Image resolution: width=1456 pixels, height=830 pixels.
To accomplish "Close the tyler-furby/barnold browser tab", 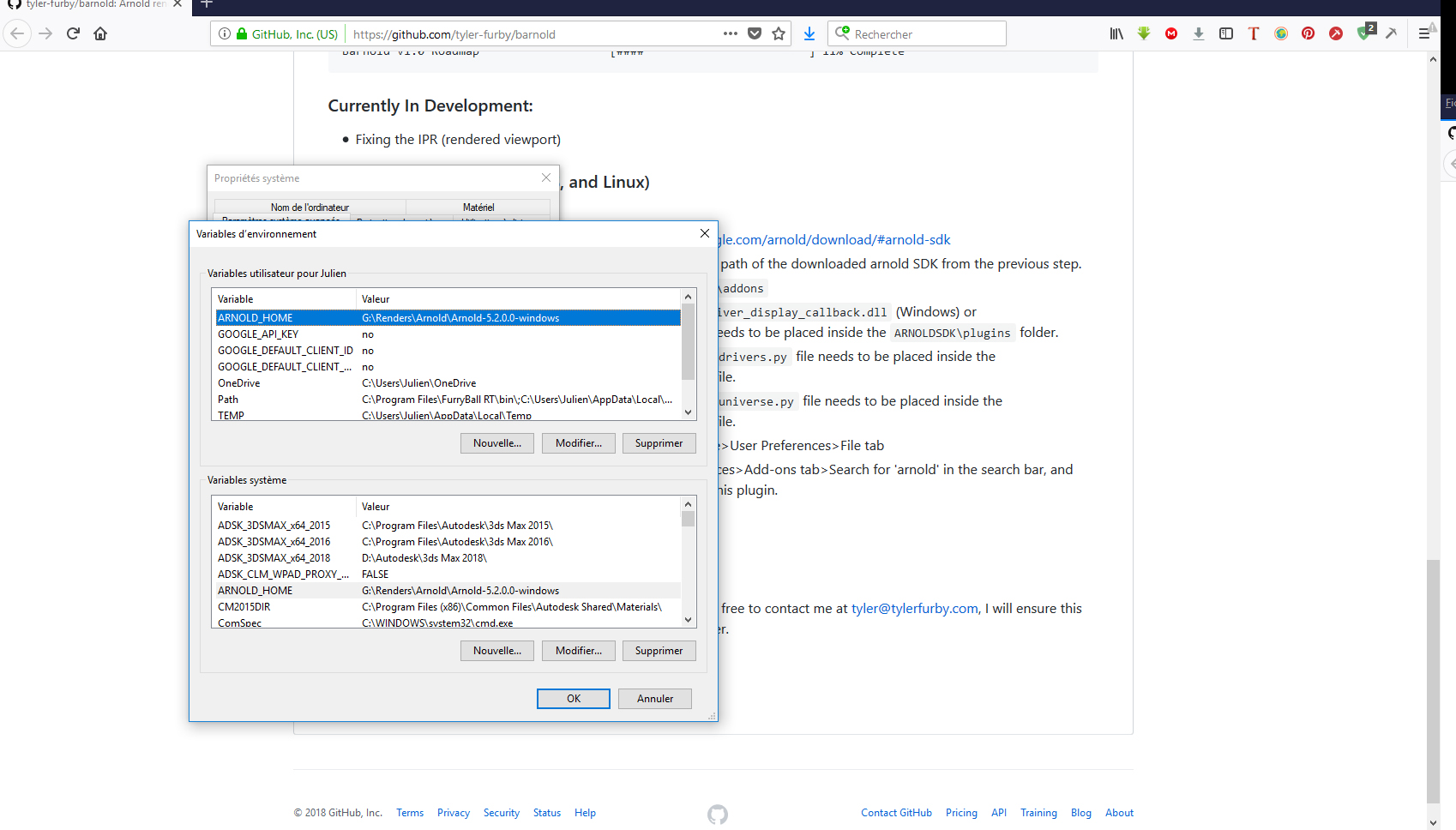I will 177,4.
